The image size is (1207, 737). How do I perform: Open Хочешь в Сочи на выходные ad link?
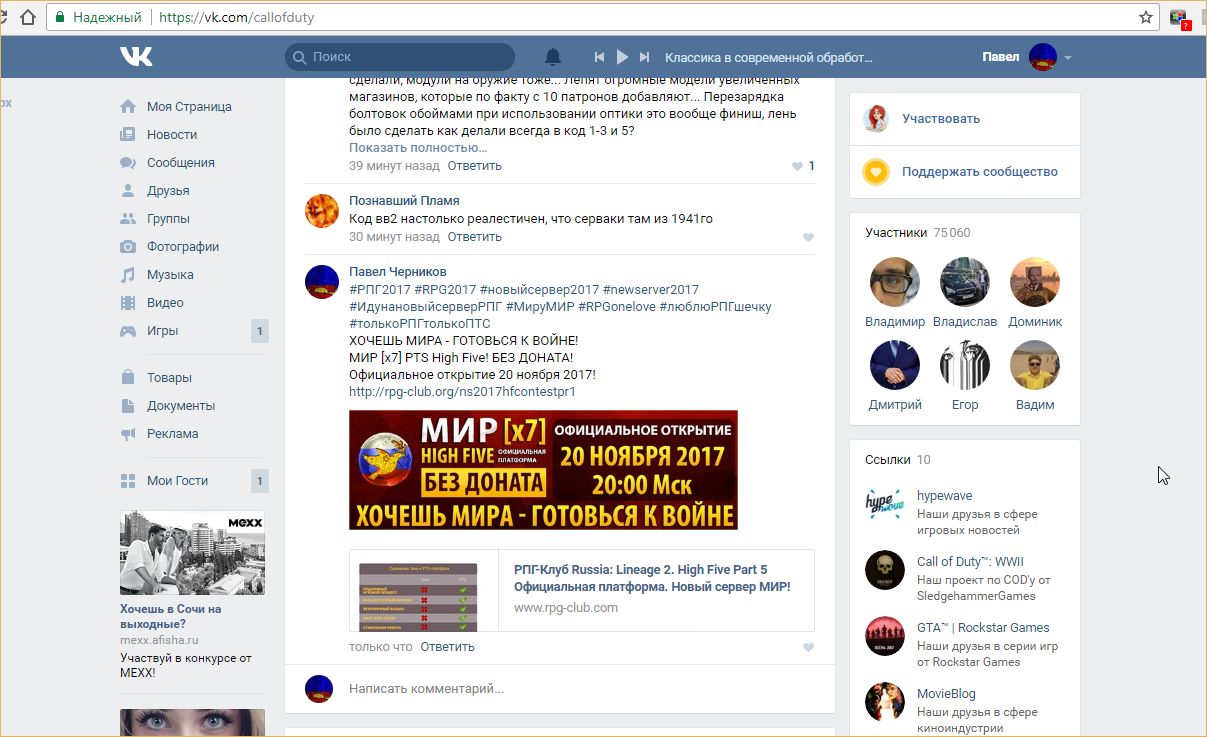pyautogui.click(x=171, y=617)
